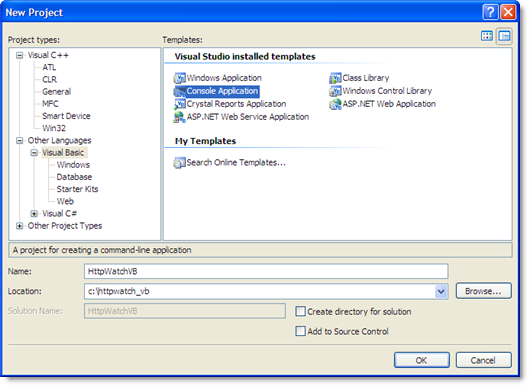This screenshot has width=529, height=386.
Task: Select Visual Basic in project types
Action: [x=63, y=153]
